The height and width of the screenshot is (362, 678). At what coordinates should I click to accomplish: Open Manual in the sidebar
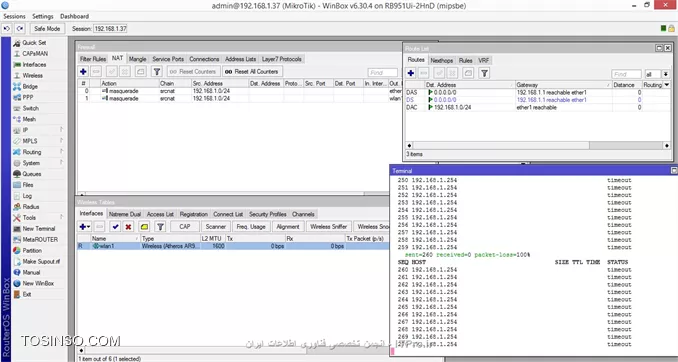(31, 272)
